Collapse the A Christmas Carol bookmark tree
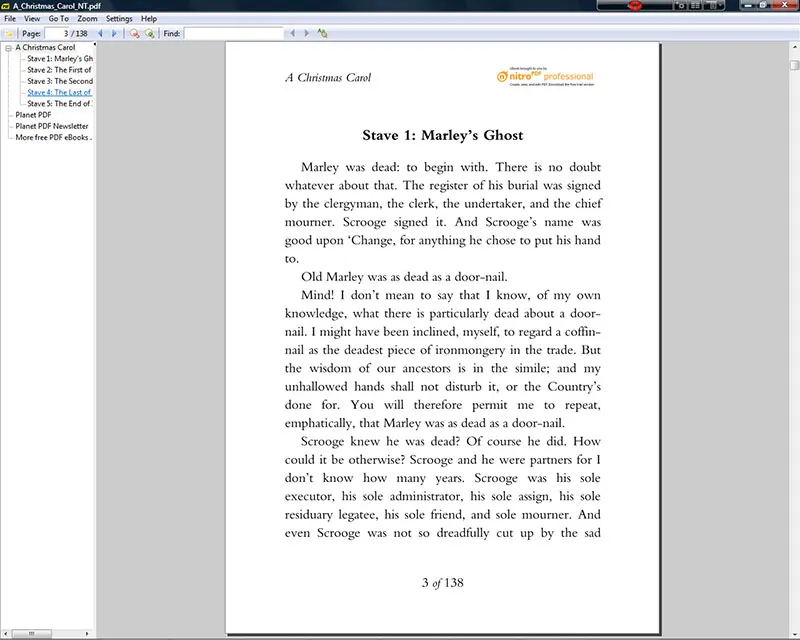 tap(6, 47)
